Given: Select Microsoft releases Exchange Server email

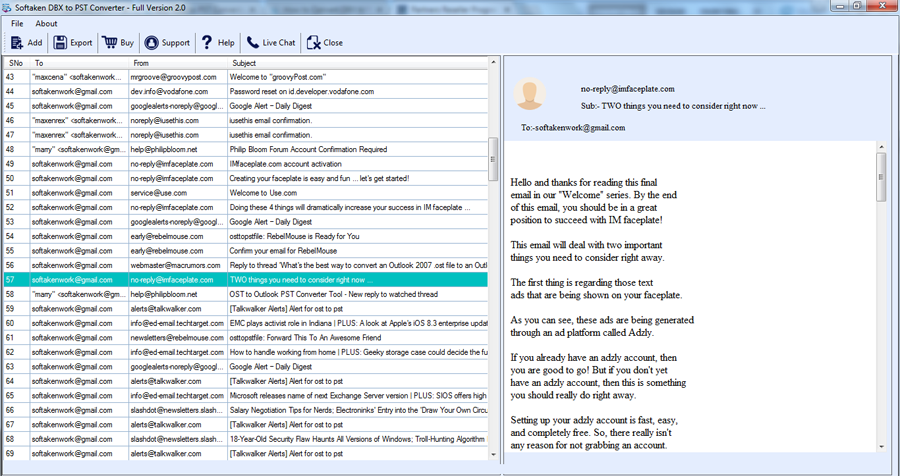Looking at the screenshot, I should click(x=246, y=396).
